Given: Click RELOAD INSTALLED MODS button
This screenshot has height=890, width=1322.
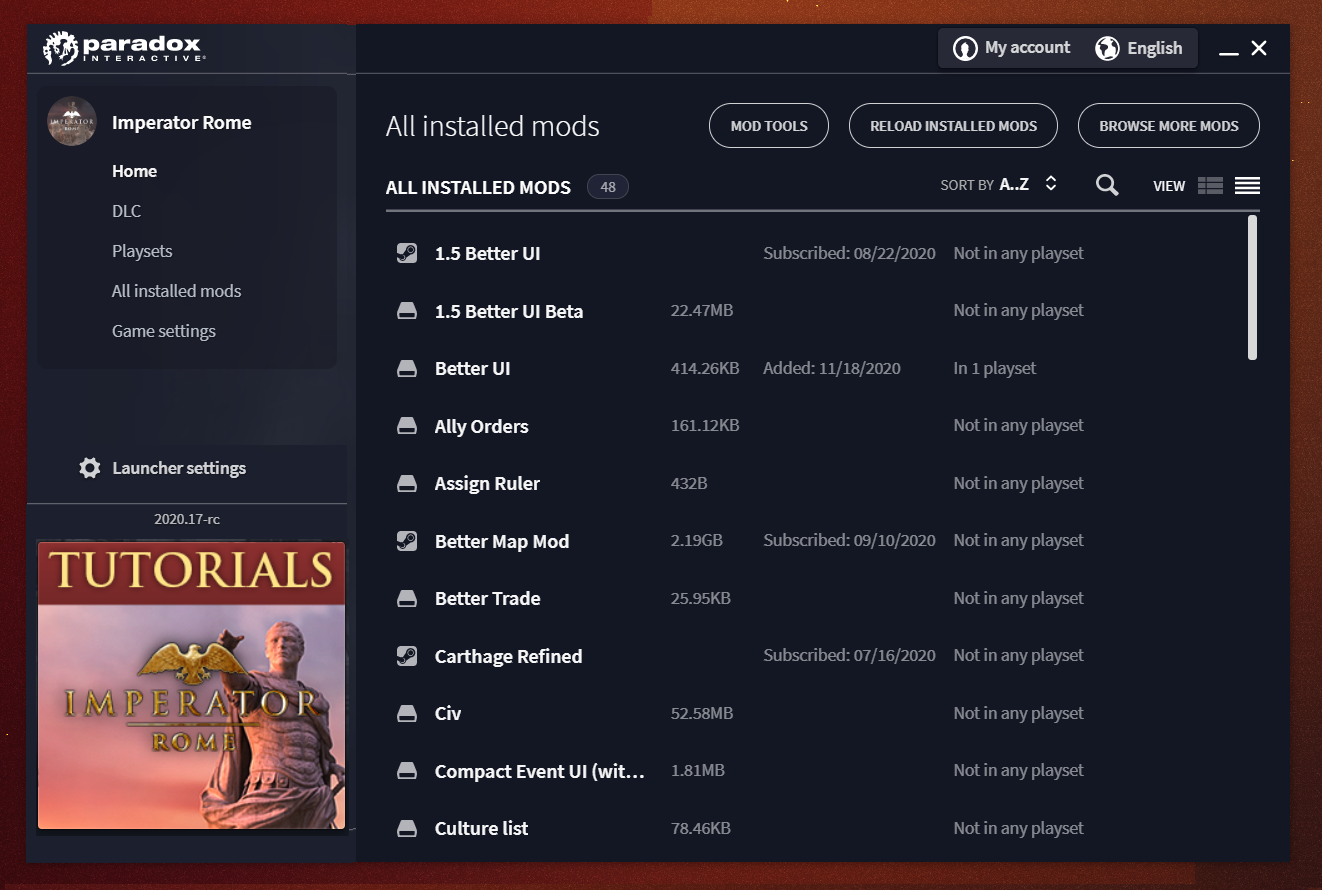Looking at the screenshot, I should click(953, 126).
